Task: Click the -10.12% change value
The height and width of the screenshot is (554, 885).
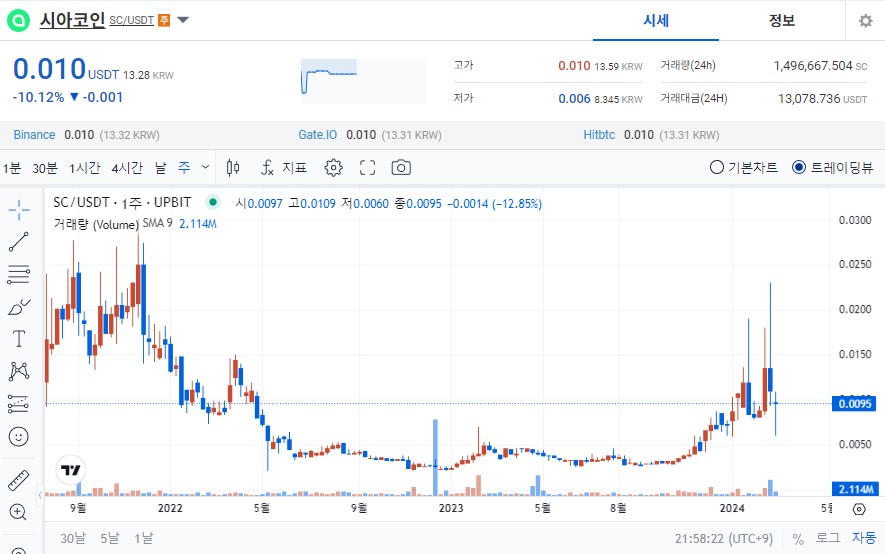Action: [x=38, y=97]
